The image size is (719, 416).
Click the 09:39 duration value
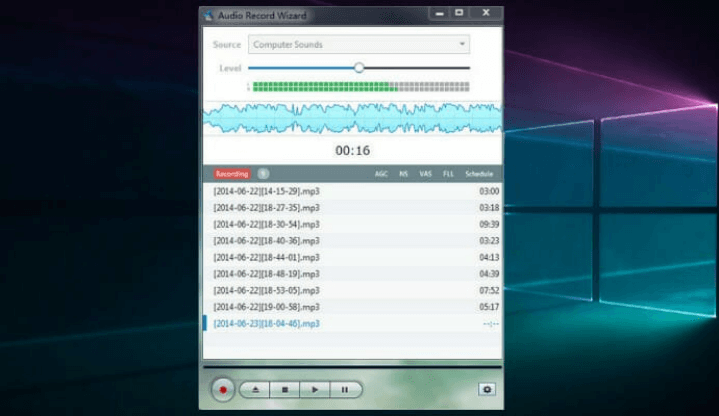tap(489, 224)
